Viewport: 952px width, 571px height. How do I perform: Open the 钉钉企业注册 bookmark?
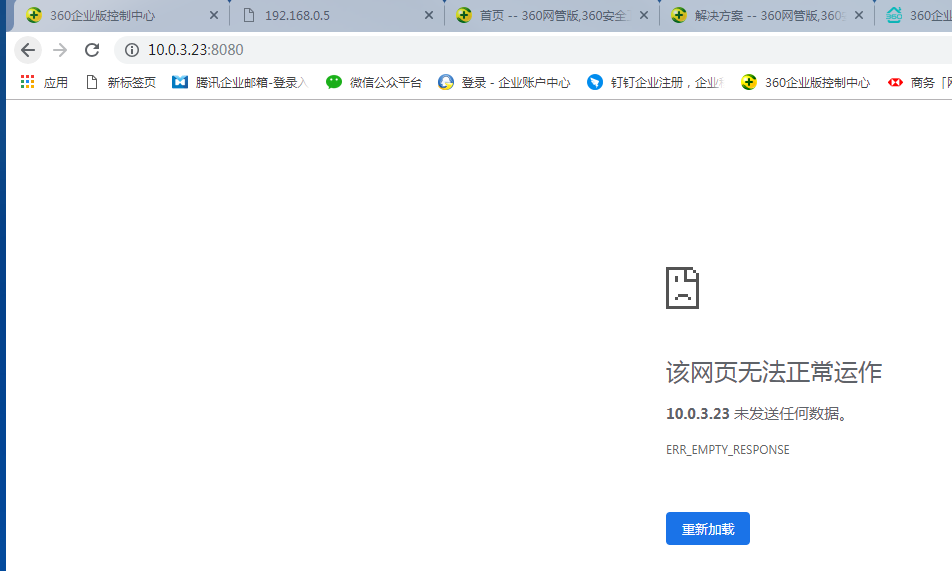click(x=655, y=83)
